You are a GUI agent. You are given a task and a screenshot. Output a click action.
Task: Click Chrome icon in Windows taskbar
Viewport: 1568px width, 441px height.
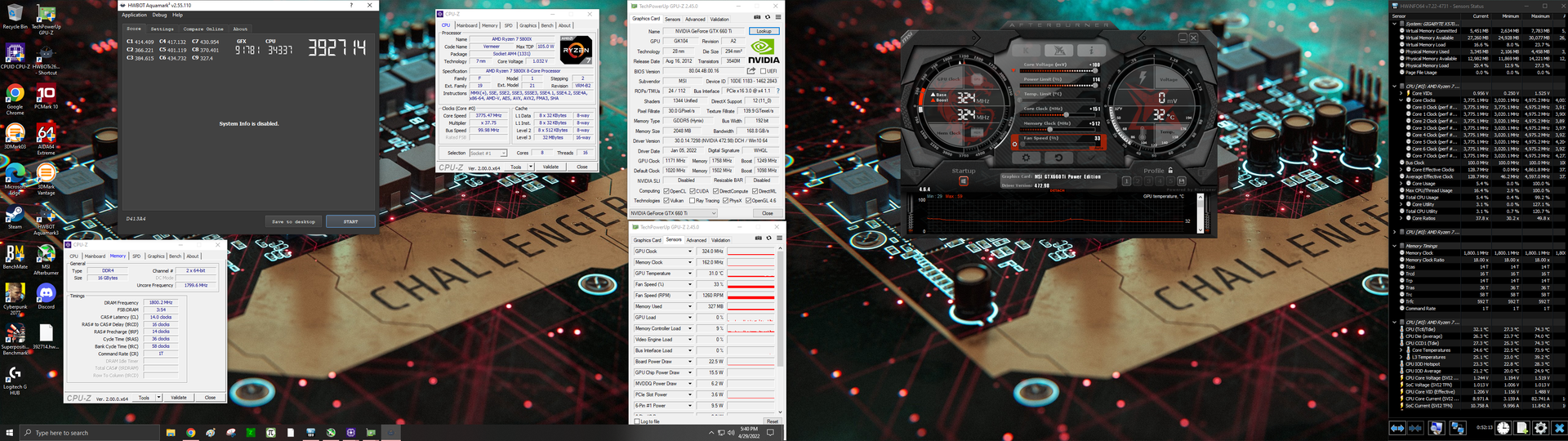pyautogui.click(x=190, y=432)
